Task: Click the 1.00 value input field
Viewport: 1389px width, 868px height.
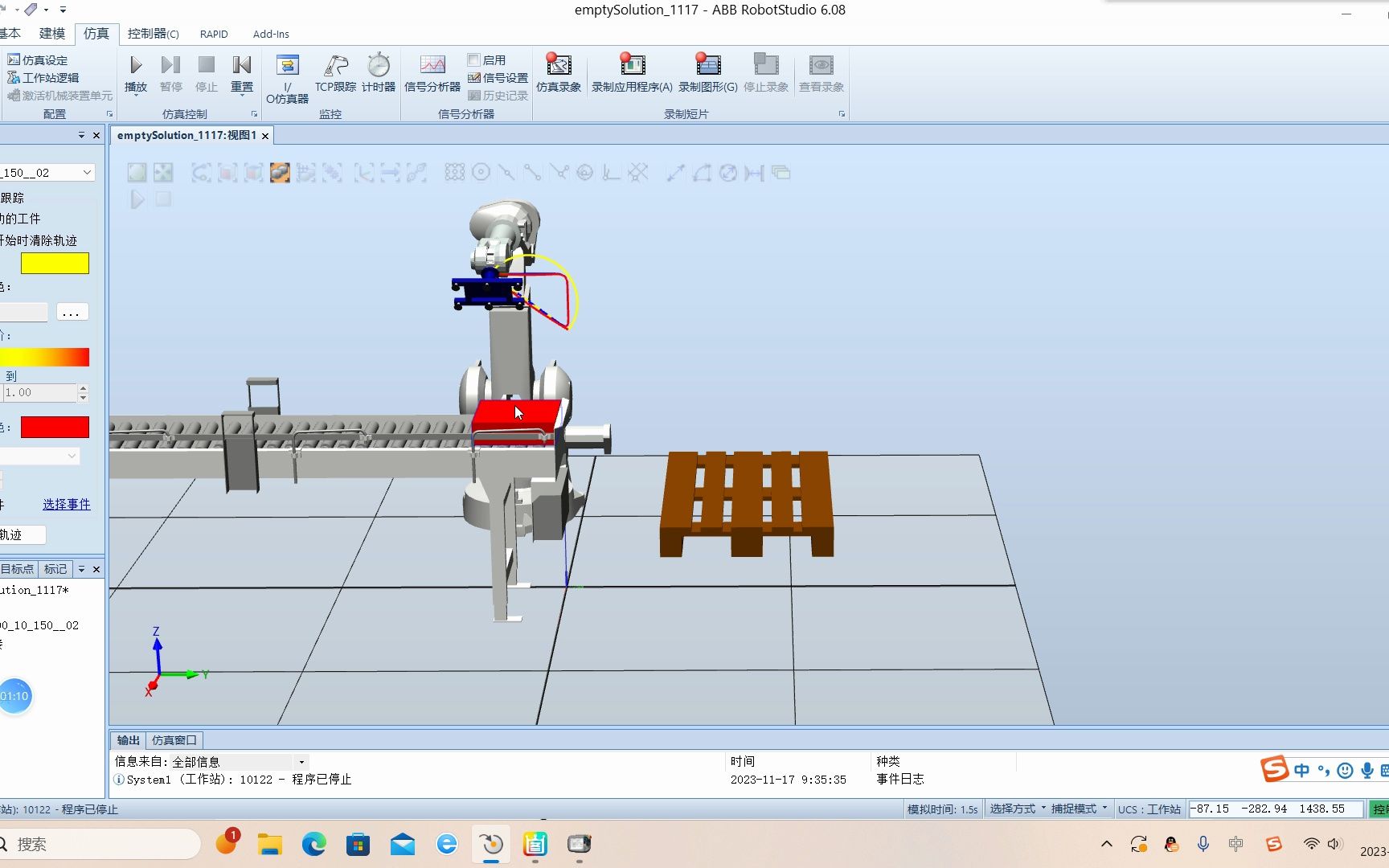Action: coord(39,393)
